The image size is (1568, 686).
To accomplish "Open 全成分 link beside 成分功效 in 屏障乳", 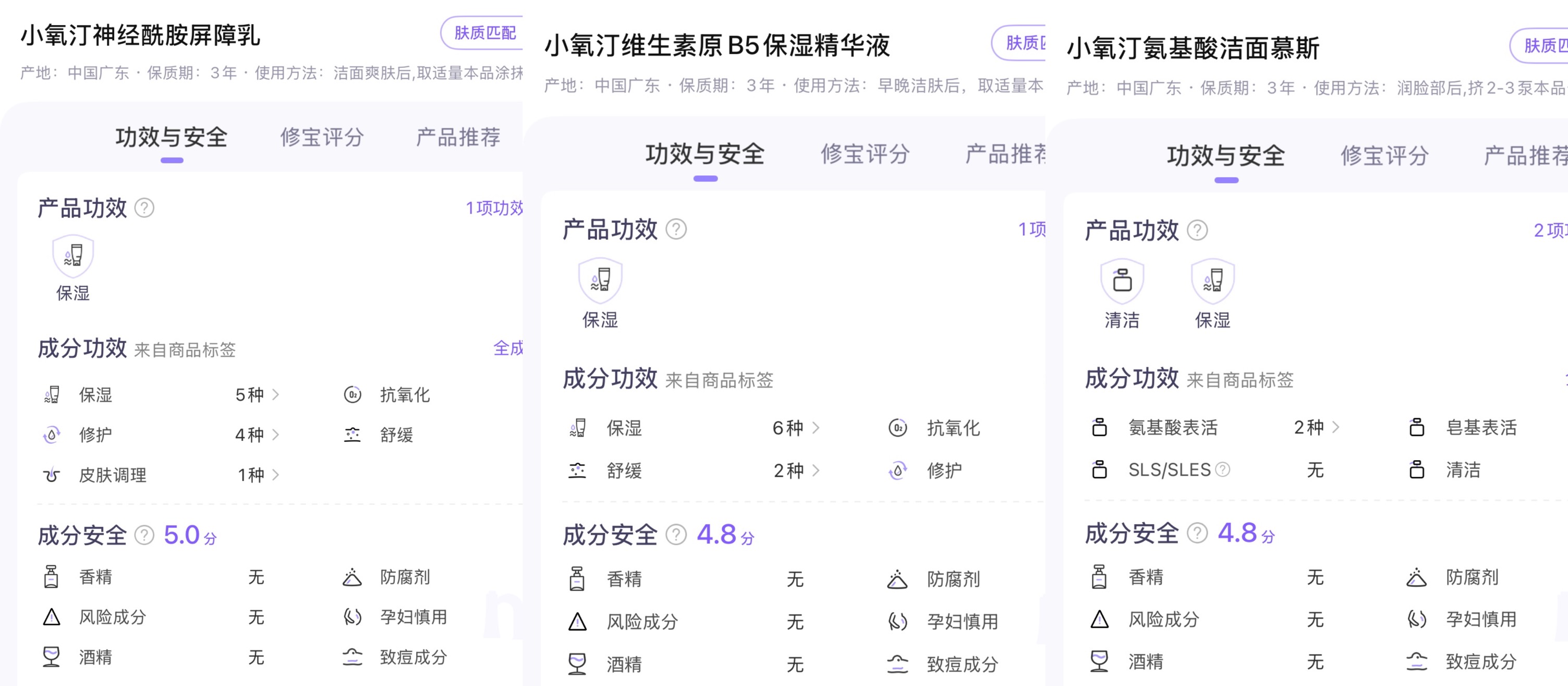I will coord(508,348).
